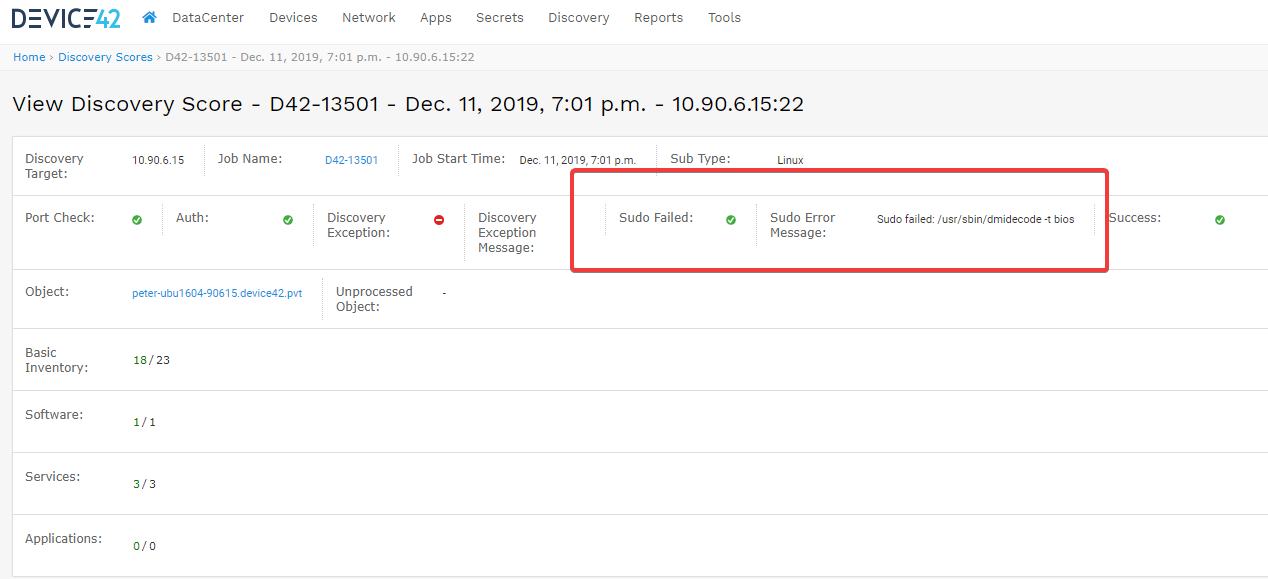Viewport: 1268px width, 579px height.
Task: Click the Success green check icon
Action: tap(1220, 220)
